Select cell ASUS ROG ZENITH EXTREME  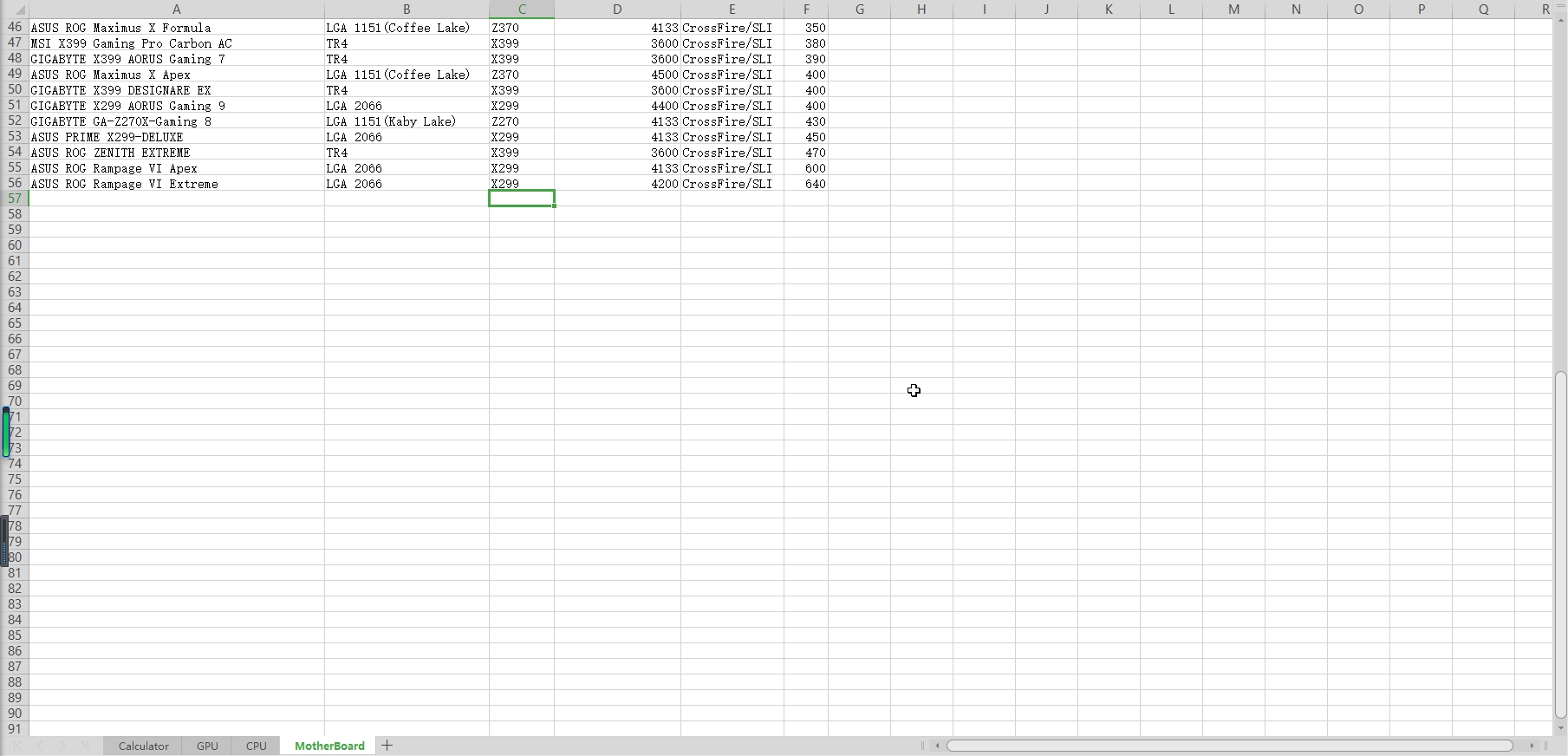[177, 153]
